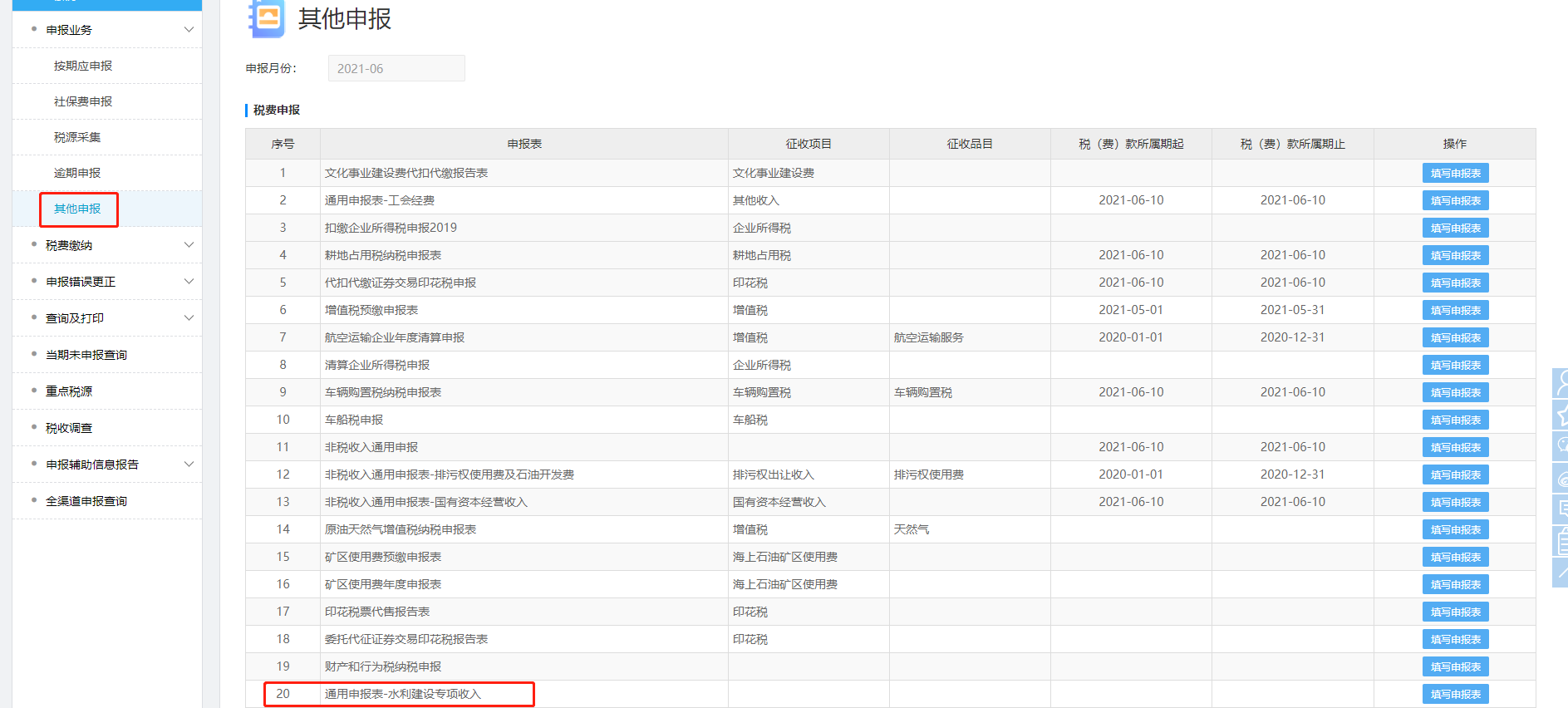The image size is (1568, 708).
Task: Select 按期应申报 in the sidebar
Action: point(83,66)
